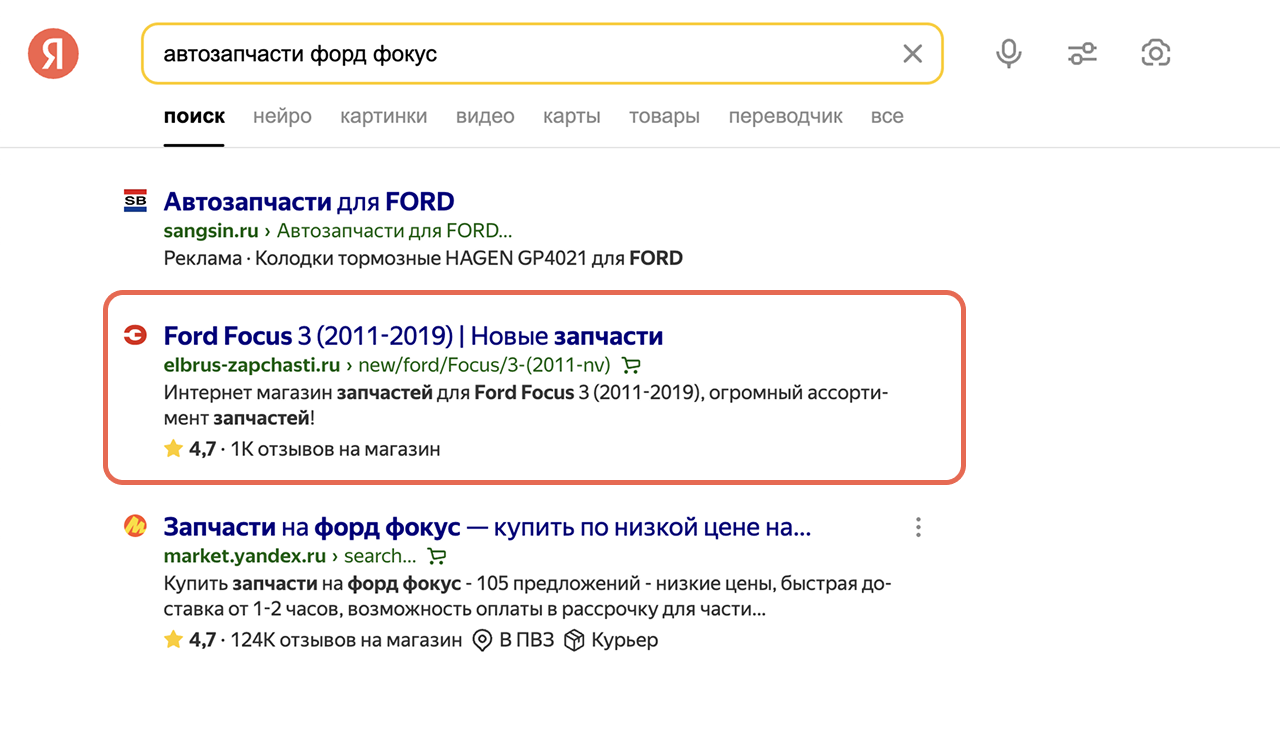Open search settings sliders icon

[1082, 53]
